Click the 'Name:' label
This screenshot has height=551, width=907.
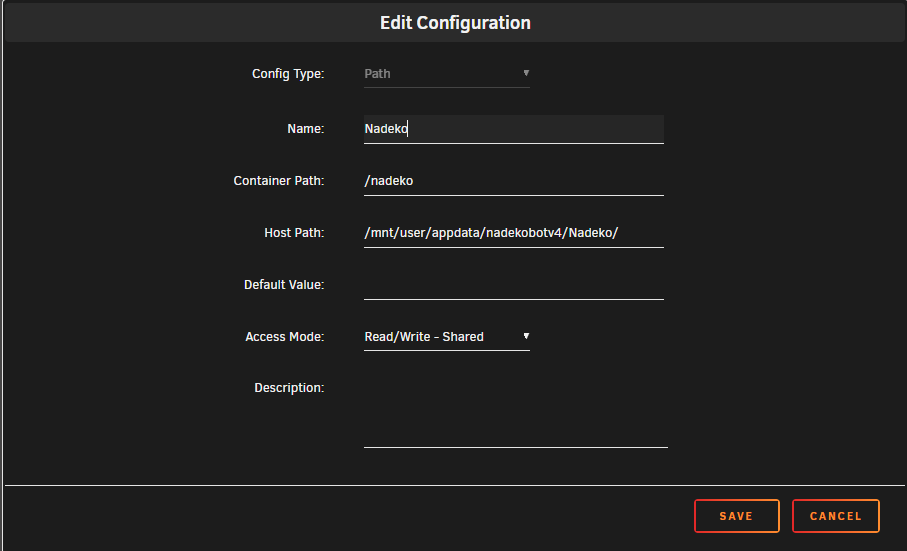tap(306, 128)
